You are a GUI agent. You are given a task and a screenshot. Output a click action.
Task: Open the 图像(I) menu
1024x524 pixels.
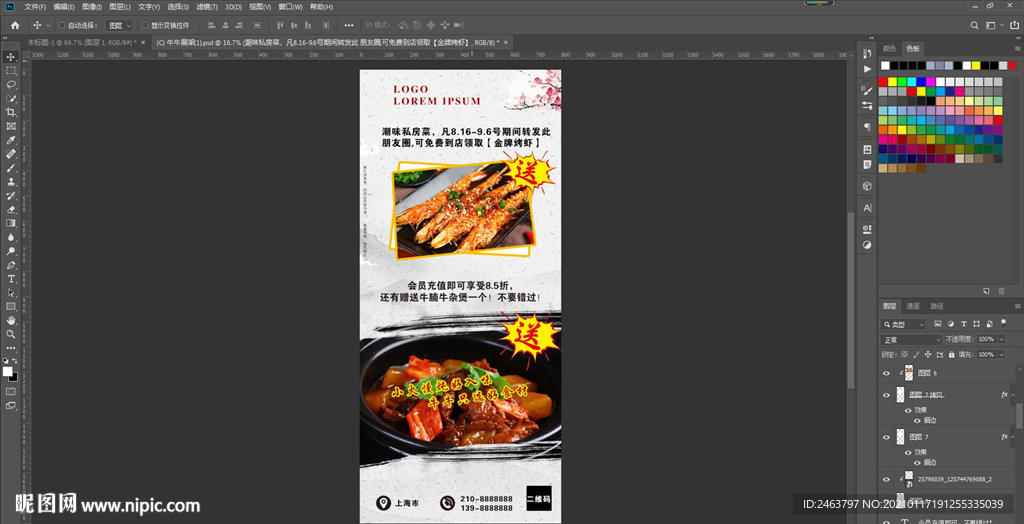[91, 7]
